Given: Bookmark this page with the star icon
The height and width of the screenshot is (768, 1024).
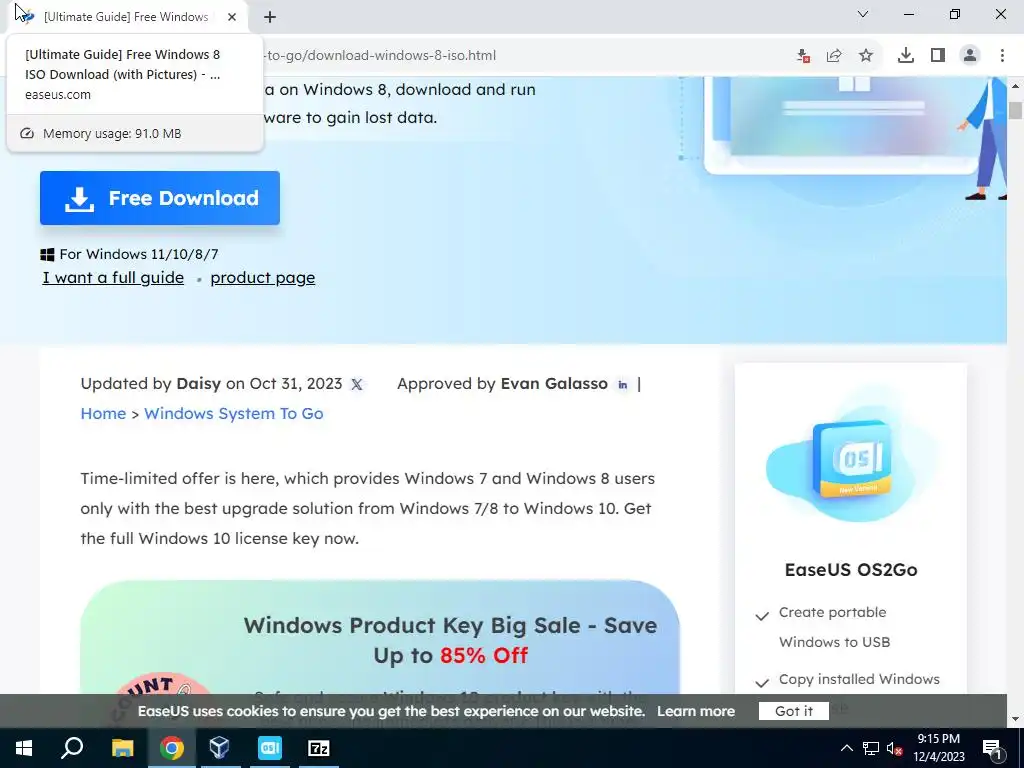Looking at the screenshot, I should pos(866,56).
